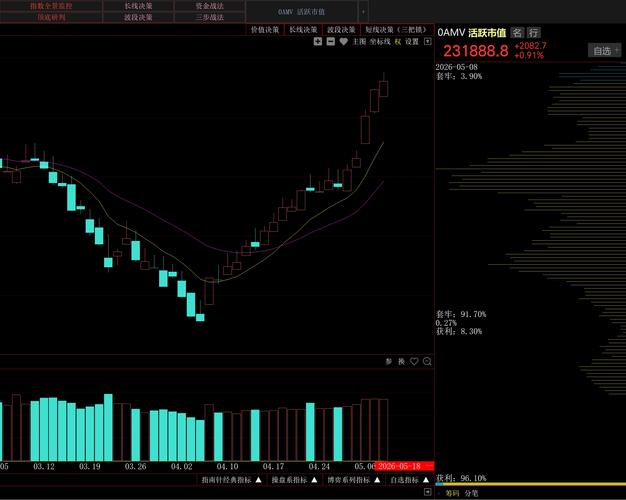Open chart 设置 settings

[412, 42]
